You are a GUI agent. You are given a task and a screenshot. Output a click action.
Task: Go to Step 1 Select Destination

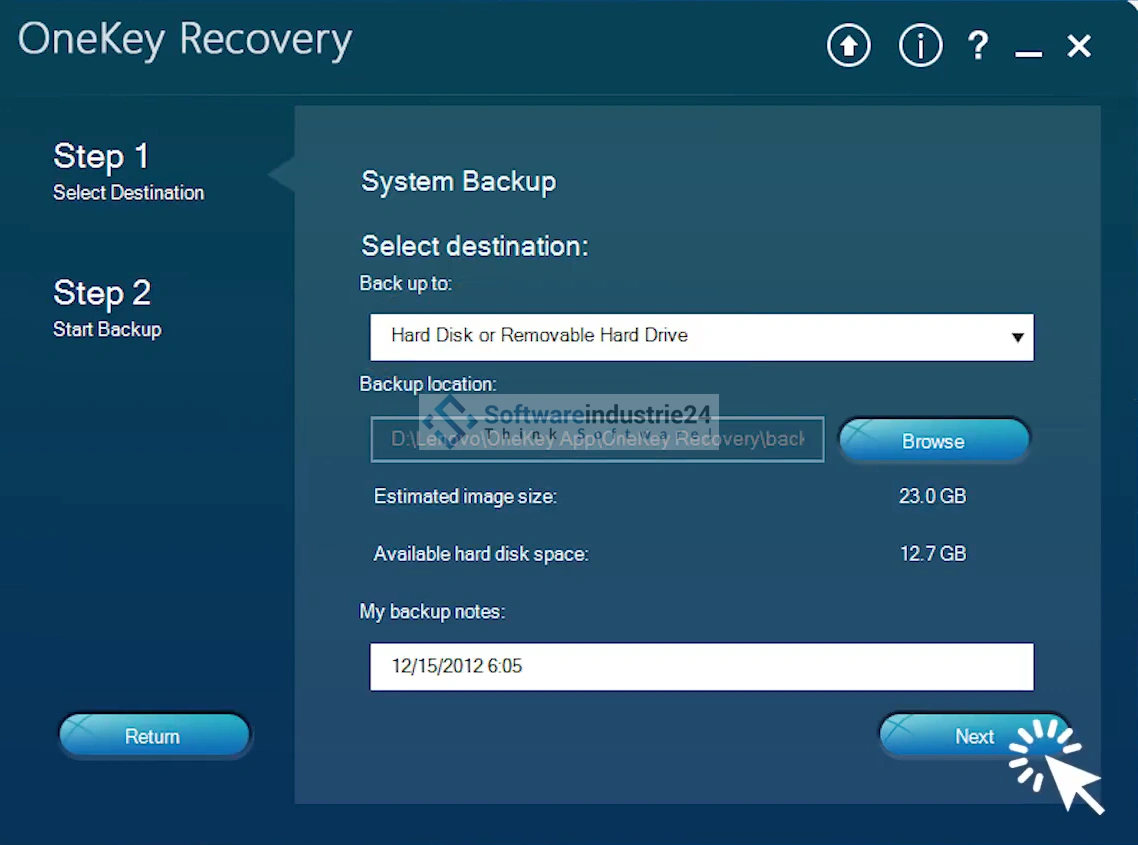pyautogui.click(x=128, y=170)
